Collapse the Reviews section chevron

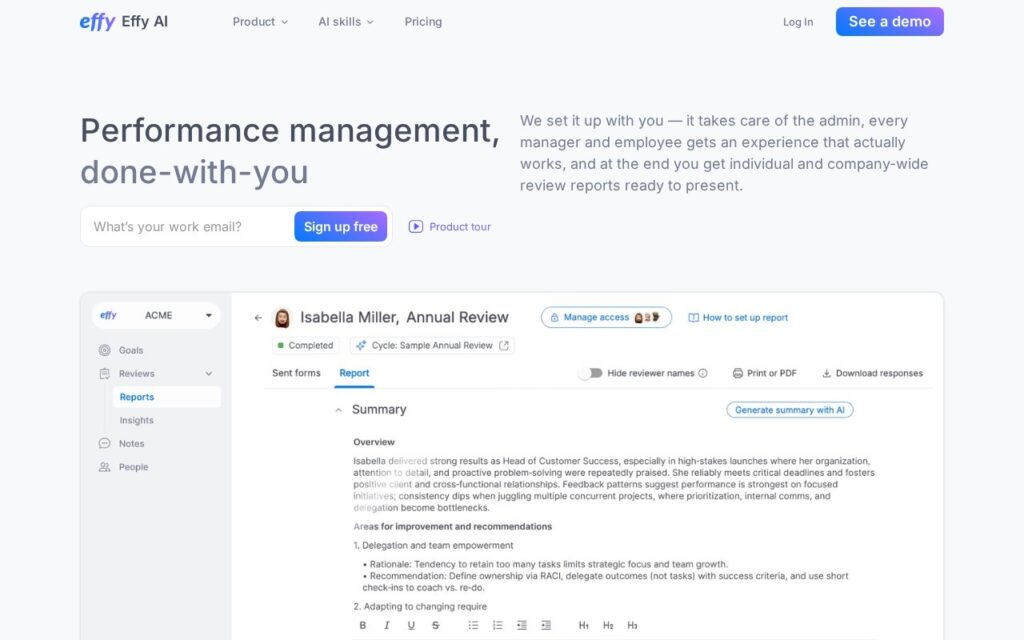tap(208, 374)
